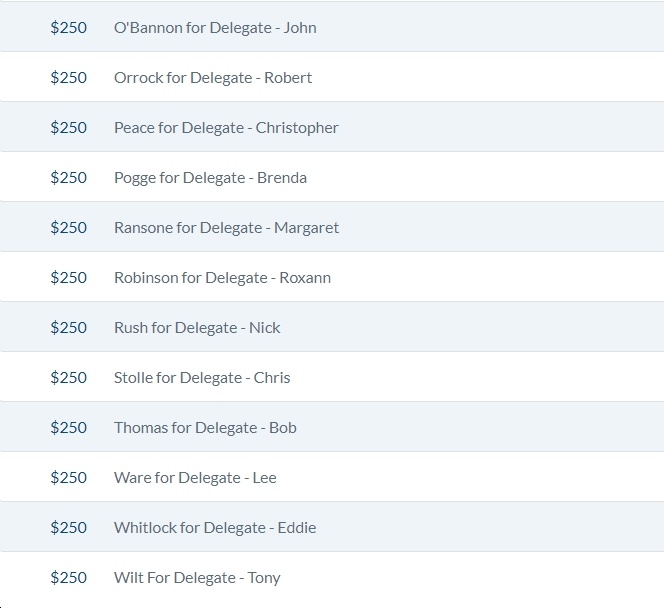Click $250 amount beside Wilt
The width and height of the screenshot is (664, 608).
tap(69, 578)
